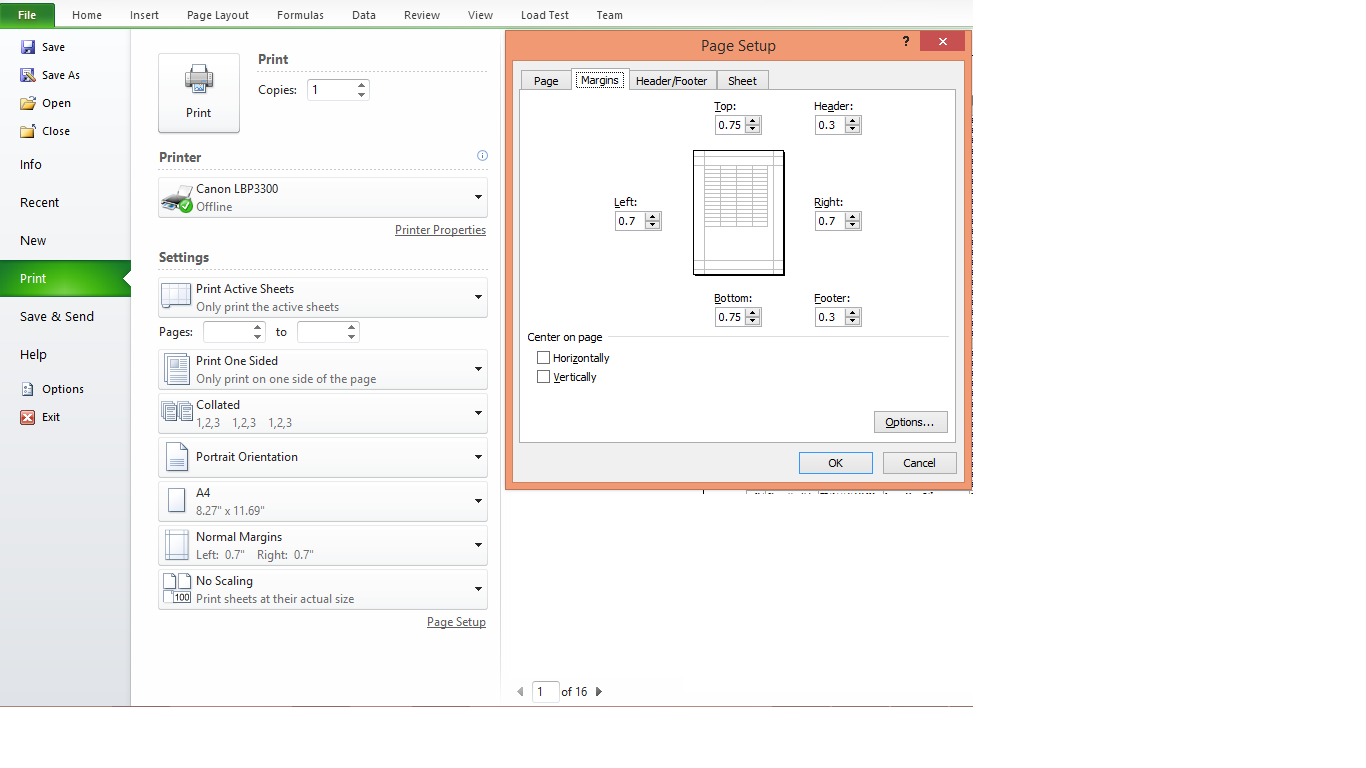Click the info icon next to Printer heading
Screen dimensions: 1366x768
click(x=482, y=156)
